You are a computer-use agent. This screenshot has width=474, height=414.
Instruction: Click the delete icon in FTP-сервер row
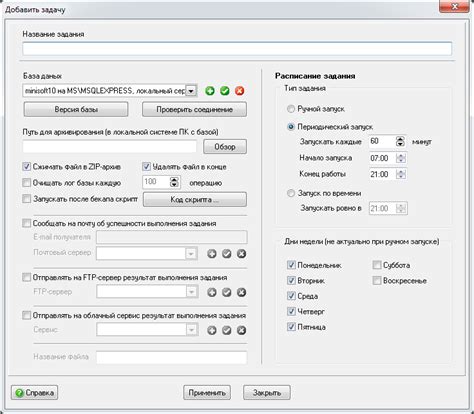click(x=241, y=292)
